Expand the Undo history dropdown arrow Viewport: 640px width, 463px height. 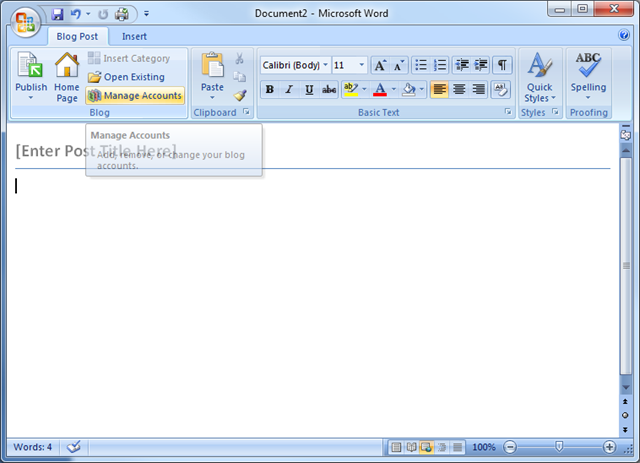(88, 14)
